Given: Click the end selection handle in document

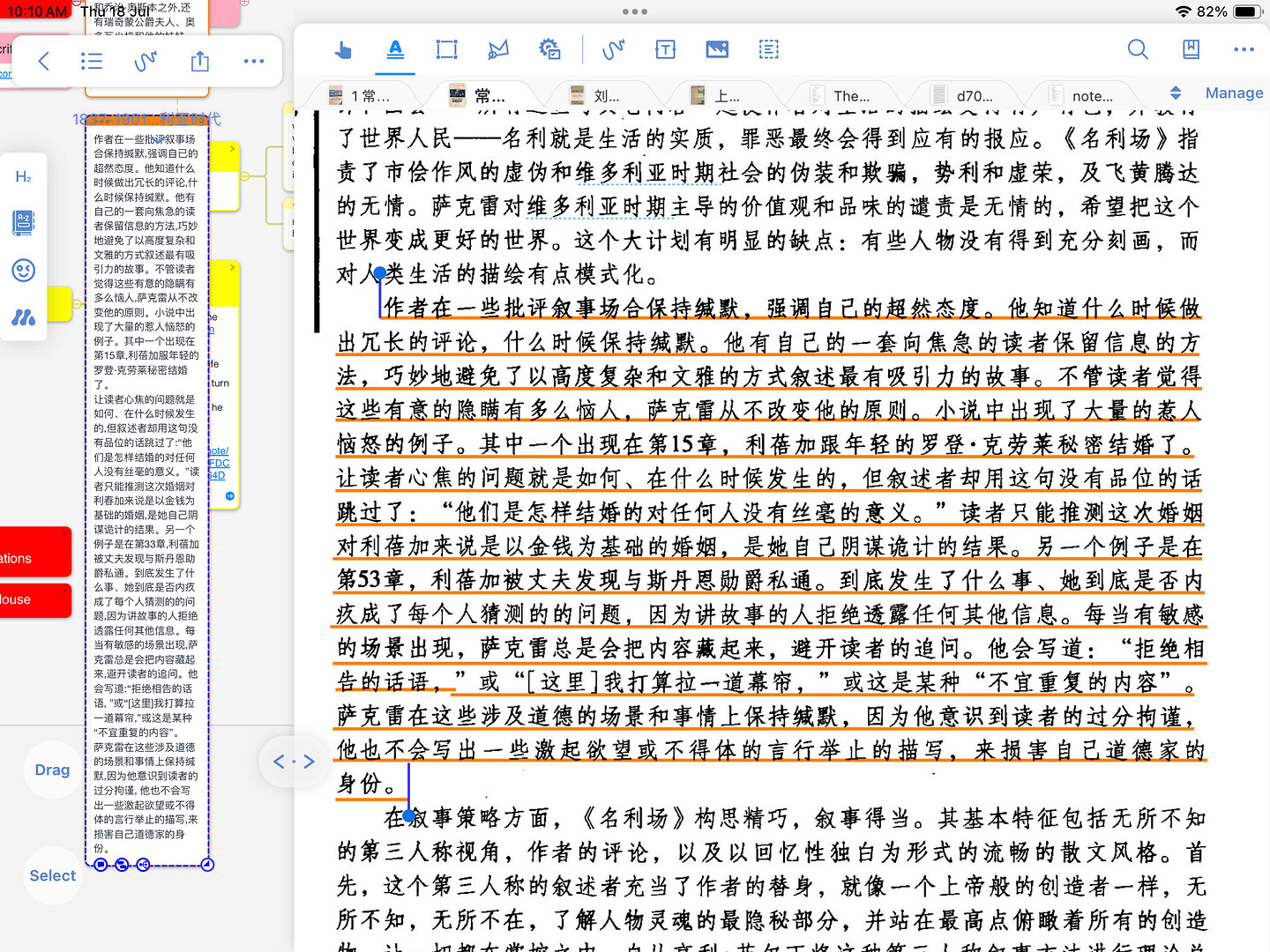Looking at the screenshot, I should click(408, 815).
